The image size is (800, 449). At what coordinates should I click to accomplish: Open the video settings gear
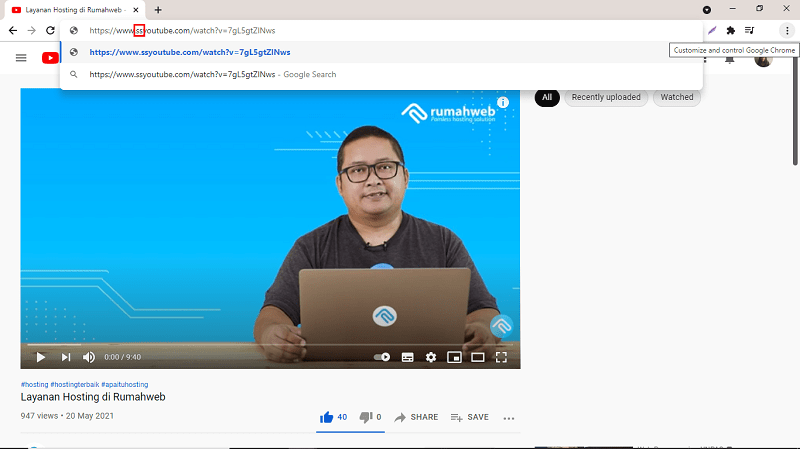pyautogui.click(x=431, y=357)
